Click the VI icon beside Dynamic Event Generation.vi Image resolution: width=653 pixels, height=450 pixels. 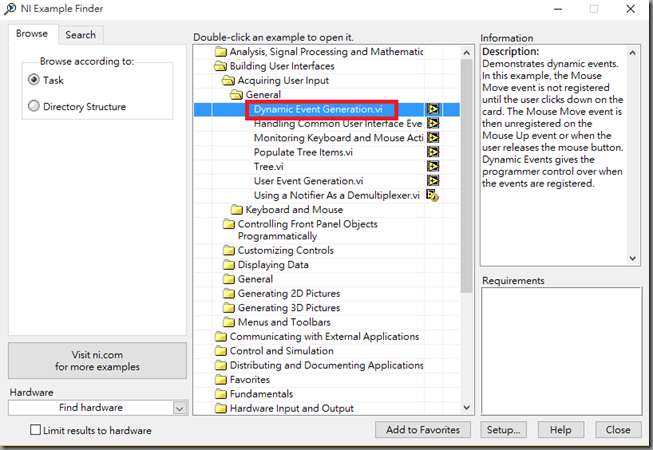click(x=433, y=109)
